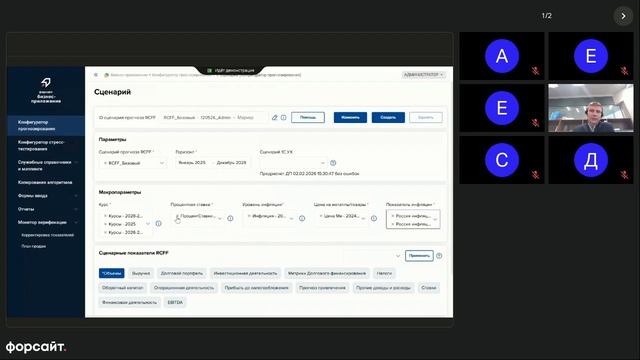Open Копирование алгоритмов in sidebar
The image size is (640, 360).
pyautogui.click(x=46, y=182)
